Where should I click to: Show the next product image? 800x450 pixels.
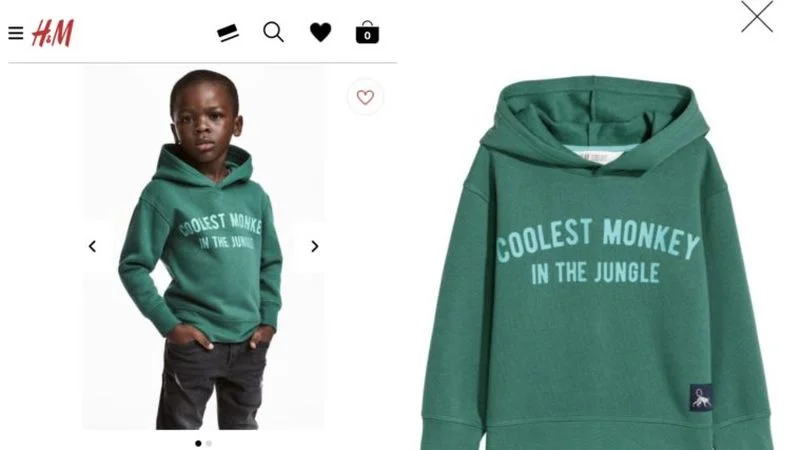315,246
